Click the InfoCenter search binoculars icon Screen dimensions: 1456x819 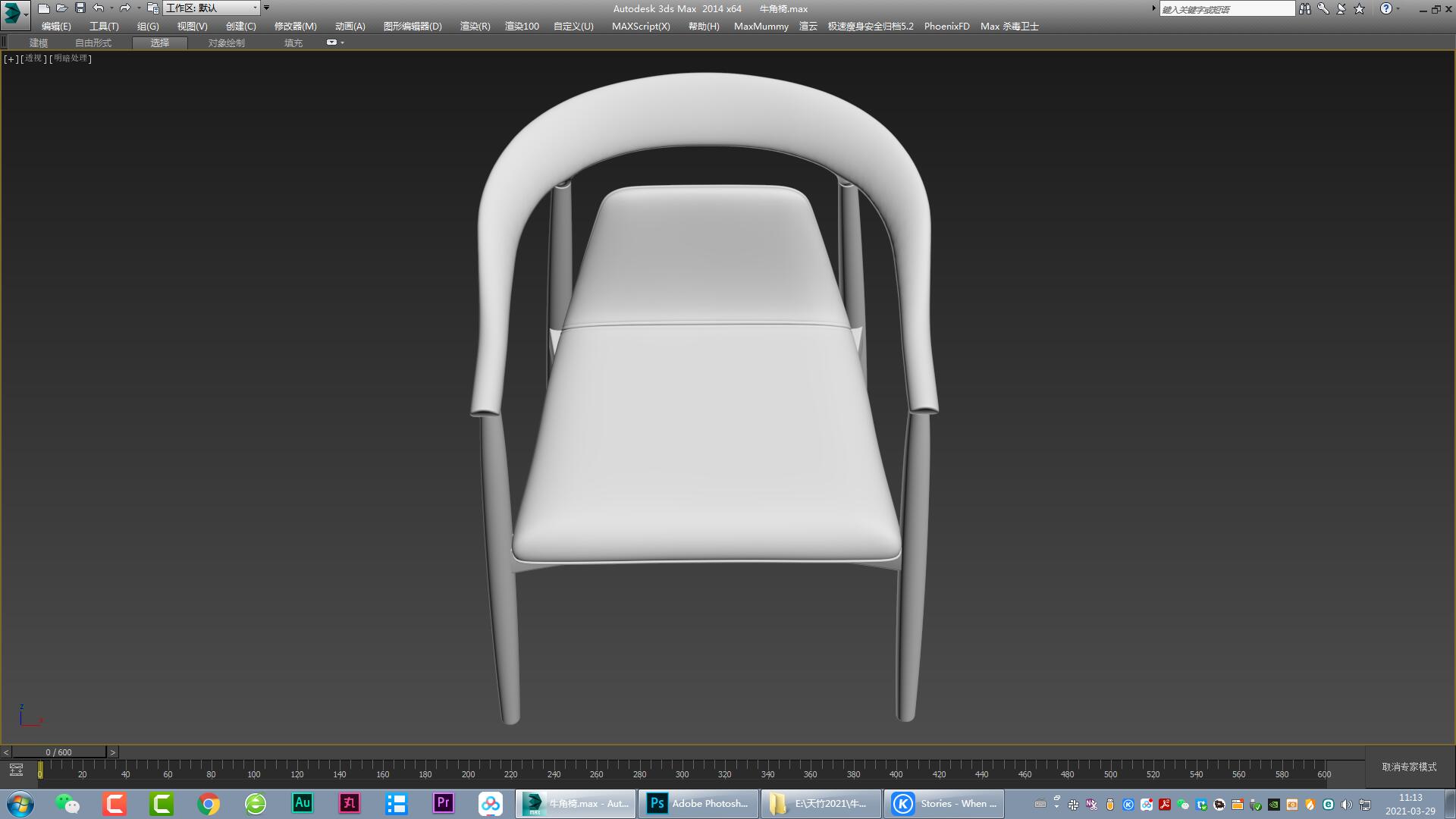tap(1305, 8)
